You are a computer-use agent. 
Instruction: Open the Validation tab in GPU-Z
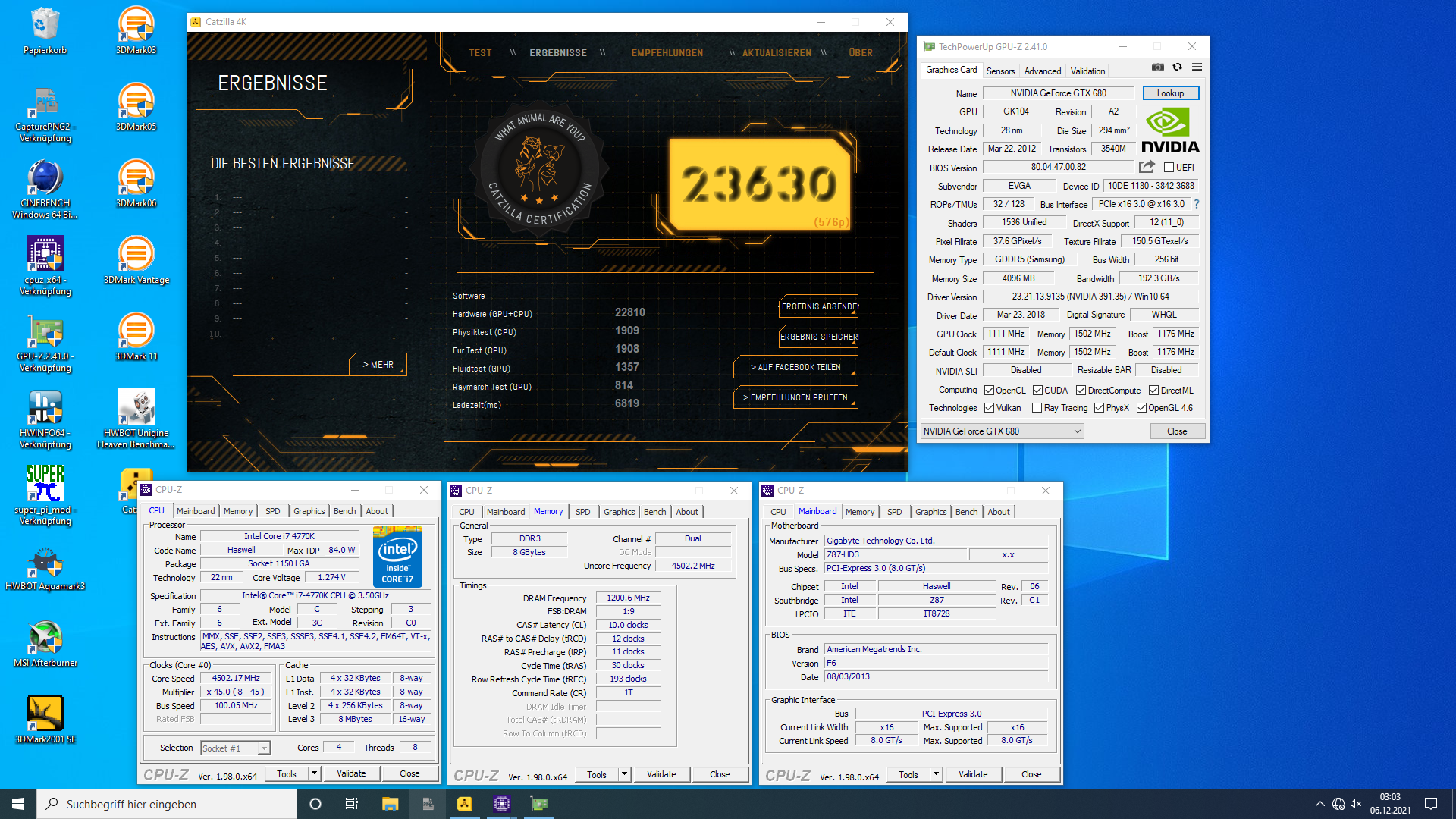[x=1087, y=71]
